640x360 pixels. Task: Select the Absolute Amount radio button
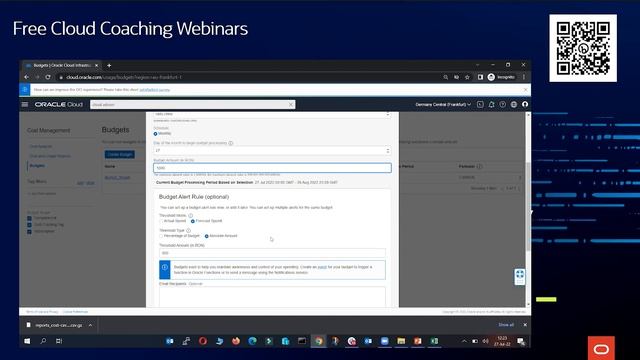point(207,236)
